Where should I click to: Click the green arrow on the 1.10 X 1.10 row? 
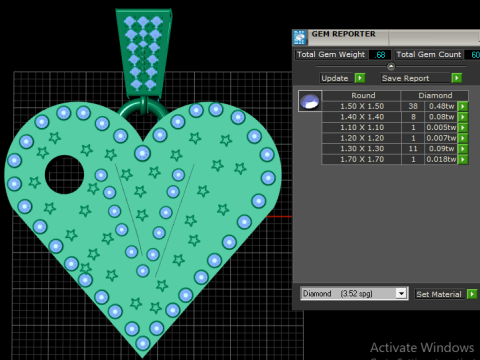(x=463, y=128)
